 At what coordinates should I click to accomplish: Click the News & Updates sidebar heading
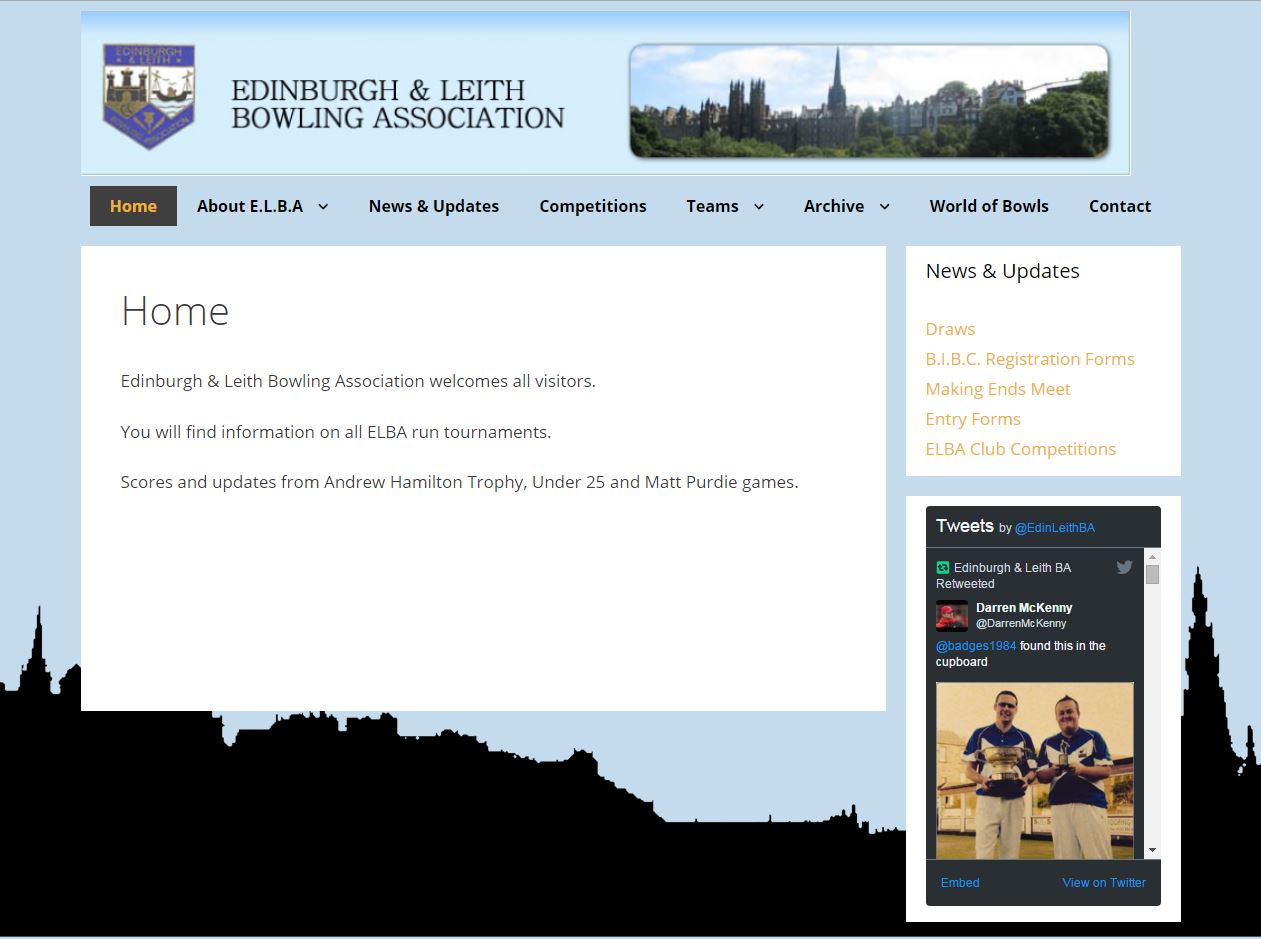pyautogui.click(x=1003, y=271)
